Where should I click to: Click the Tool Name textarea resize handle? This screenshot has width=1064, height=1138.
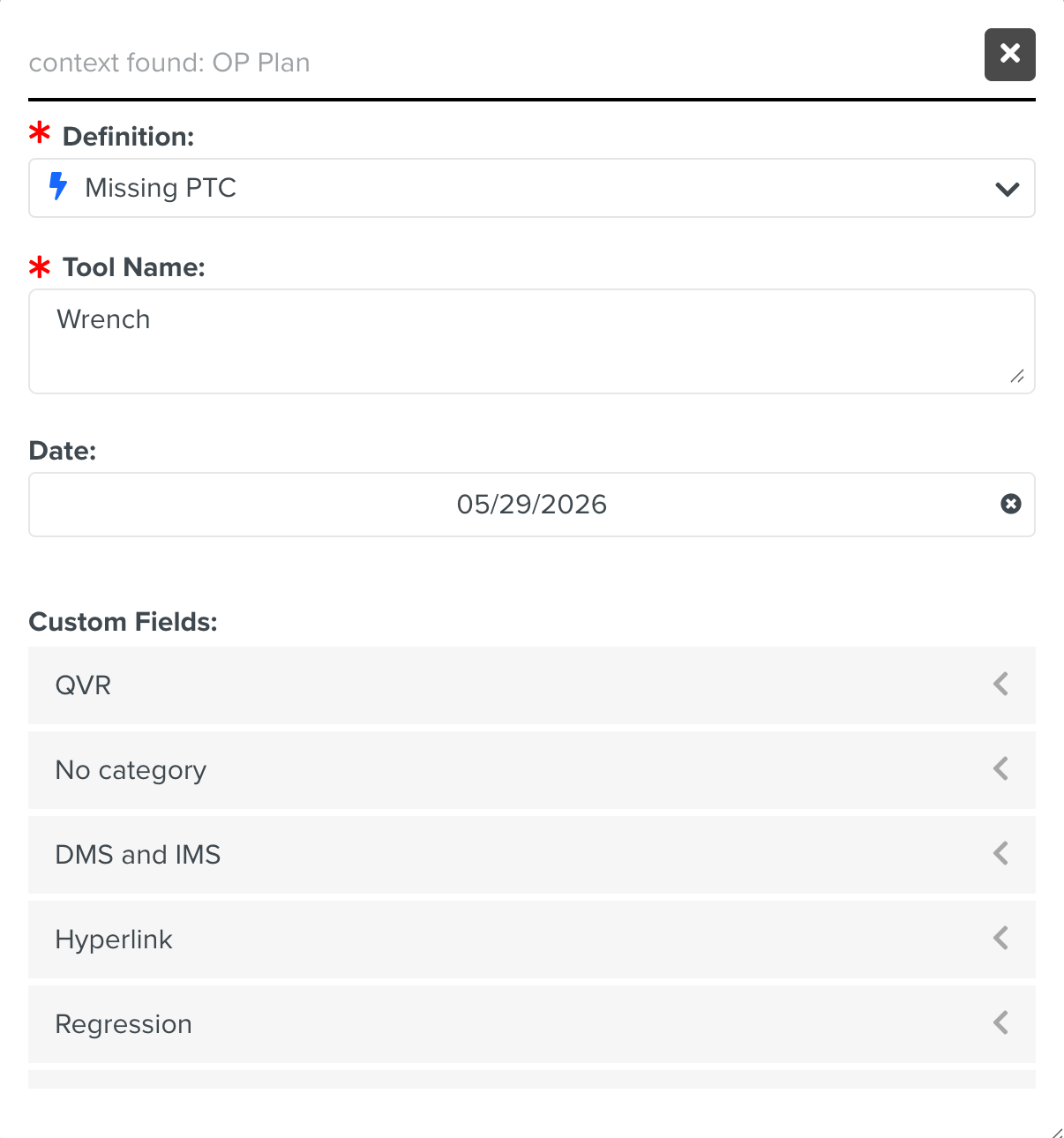click(1017, 376)
